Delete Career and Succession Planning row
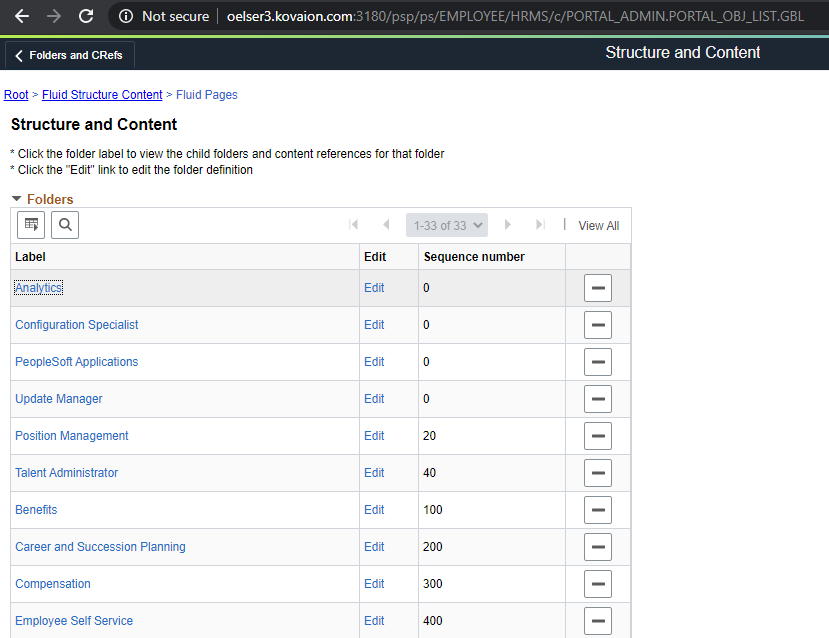The height and width of the screenshot is (638, 829). [598, 547]
